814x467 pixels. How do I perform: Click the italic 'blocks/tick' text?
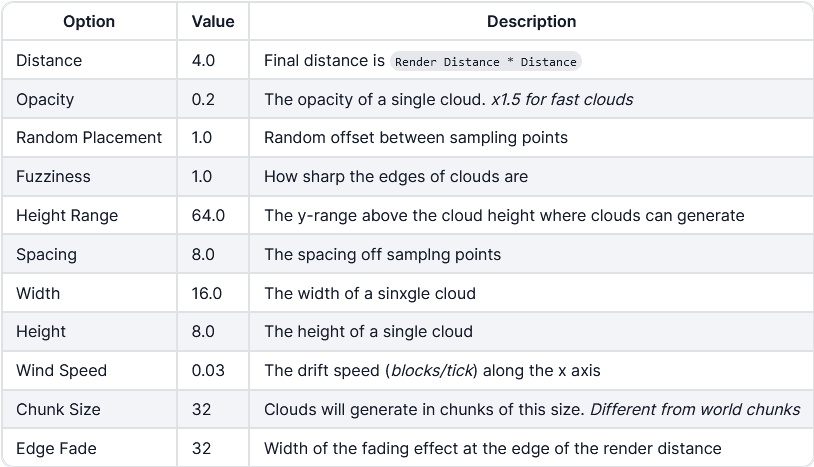(433, 371)
